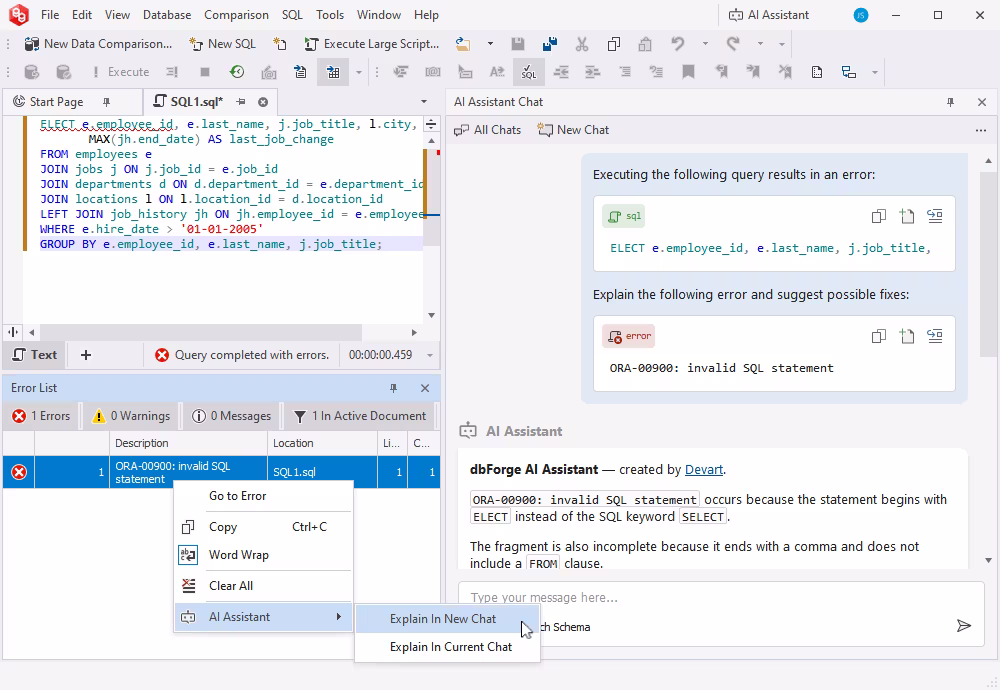
Task: Open the first toolbar's overflow options arrow
Action: [x=781, y=44]
